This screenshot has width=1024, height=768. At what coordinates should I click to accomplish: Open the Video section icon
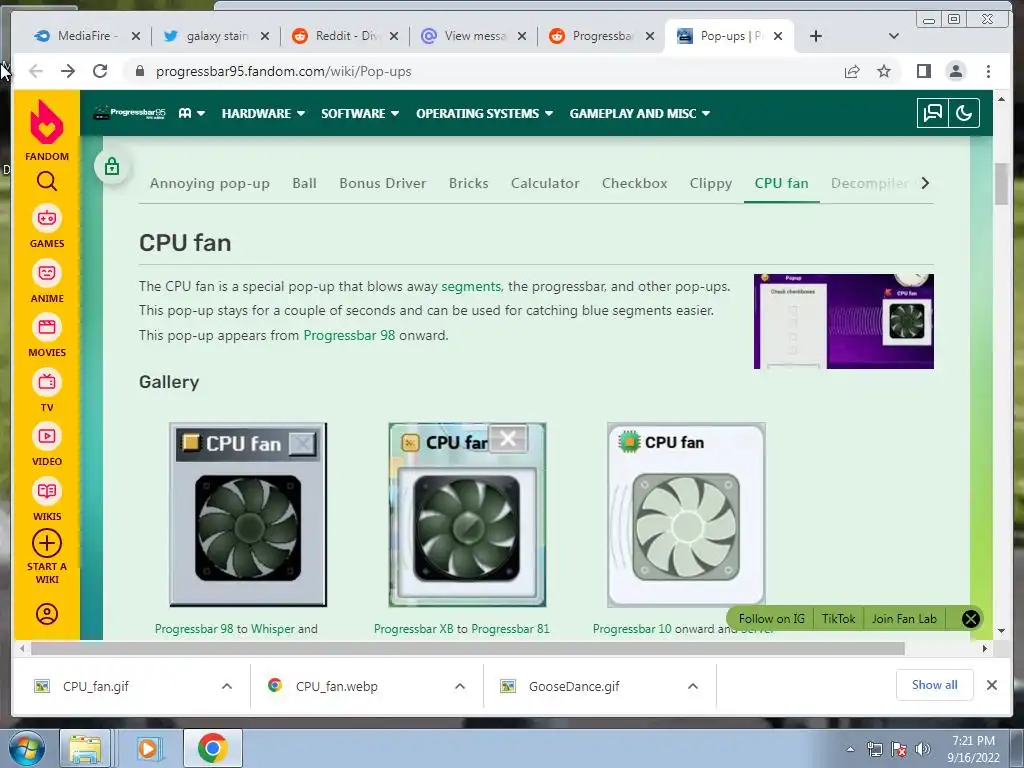pyautogui.click(x=46, y=437)
